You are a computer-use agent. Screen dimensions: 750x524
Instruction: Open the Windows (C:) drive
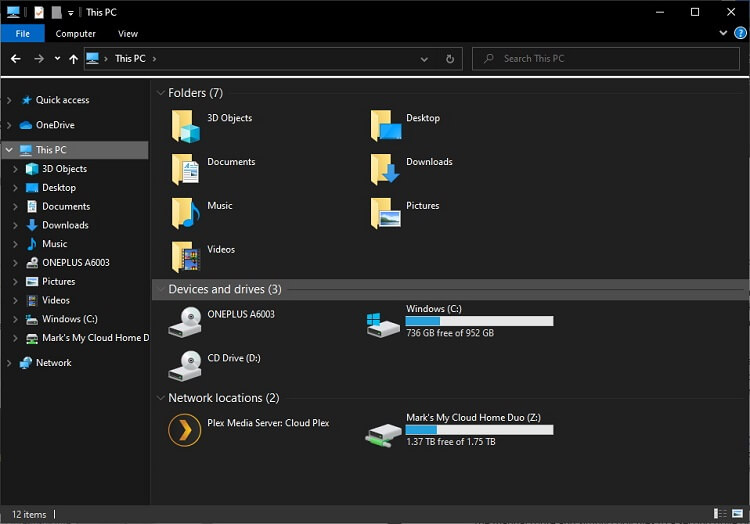pos(383,322)
